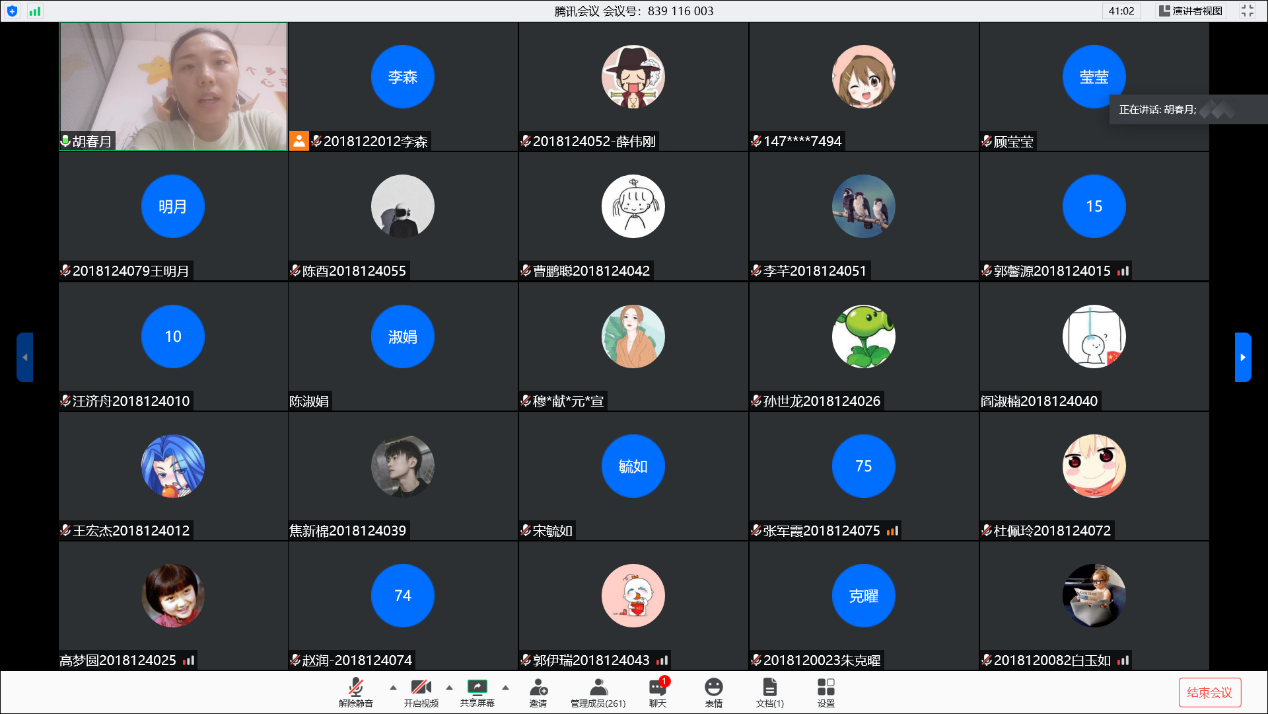The width and height of the screenshot is (1268, 714).
Task: Go to the next page of participants
Action: tap(1243, 357)
